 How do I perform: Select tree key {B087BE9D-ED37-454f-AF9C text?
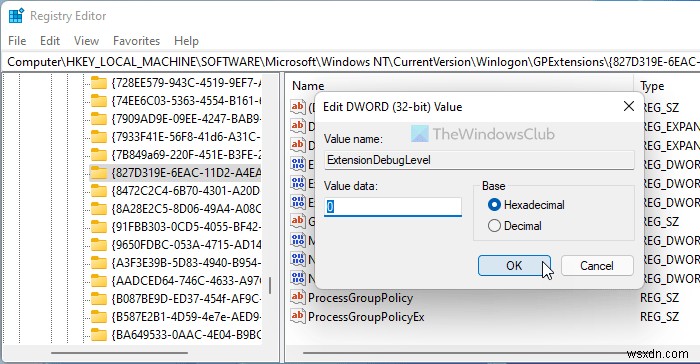pyautogui.click(x=186, y=298)
